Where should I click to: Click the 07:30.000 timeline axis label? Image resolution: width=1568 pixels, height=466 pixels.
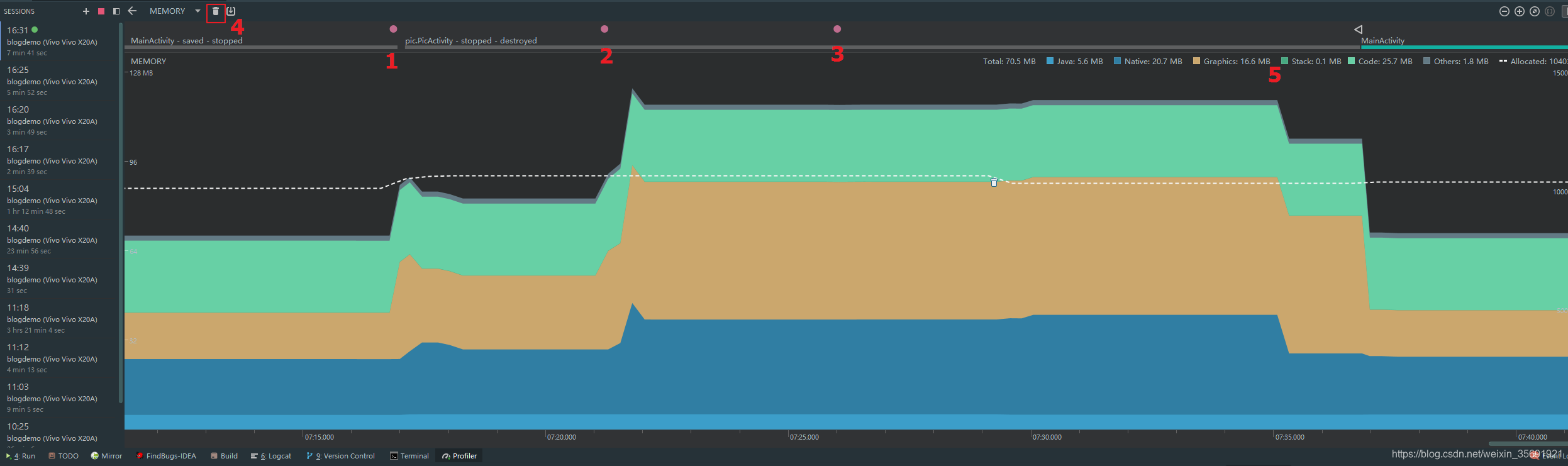tap(1047, 437)
